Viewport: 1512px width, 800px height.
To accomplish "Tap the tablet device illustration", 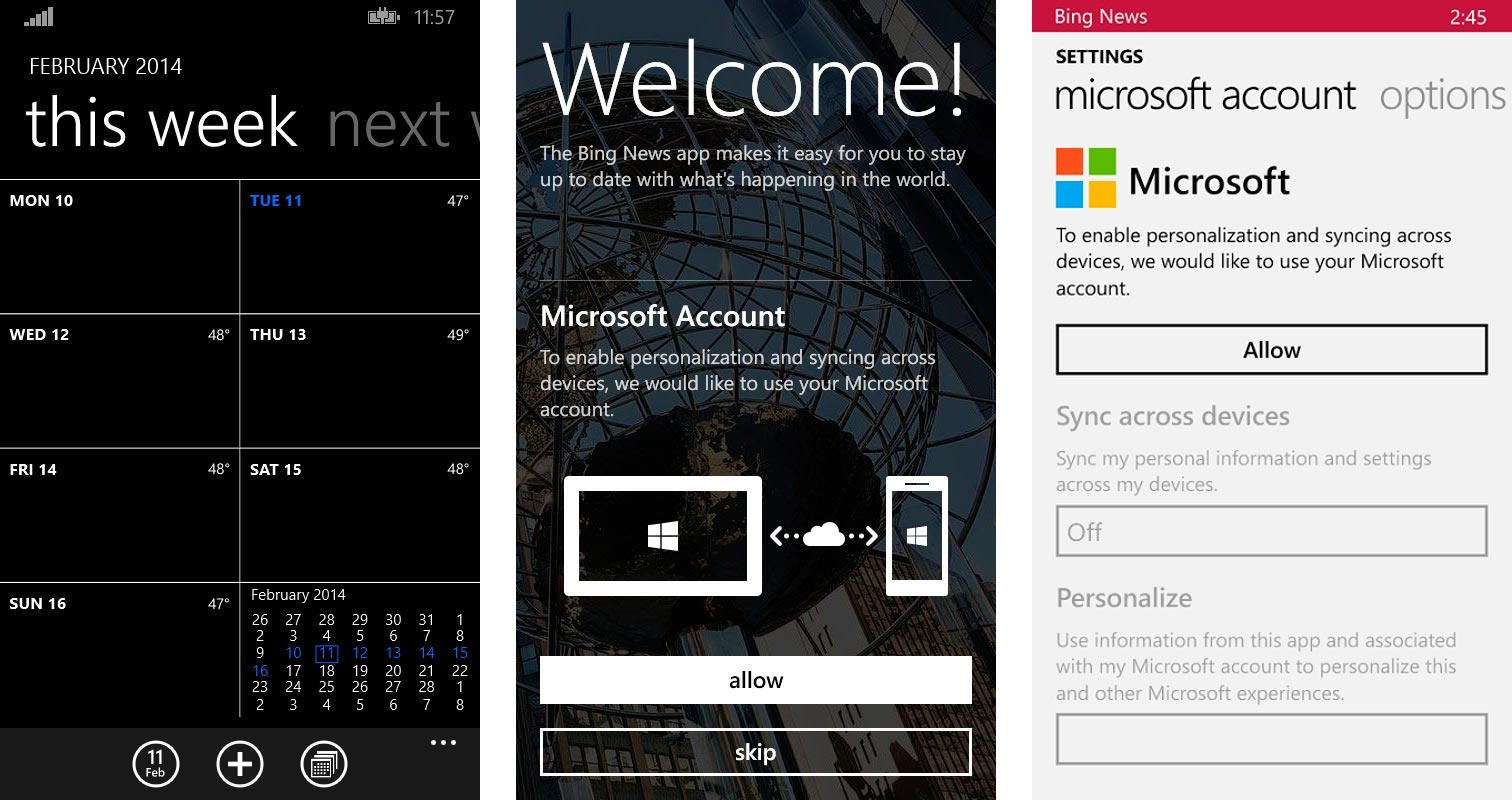I will (x=663, y=536).
